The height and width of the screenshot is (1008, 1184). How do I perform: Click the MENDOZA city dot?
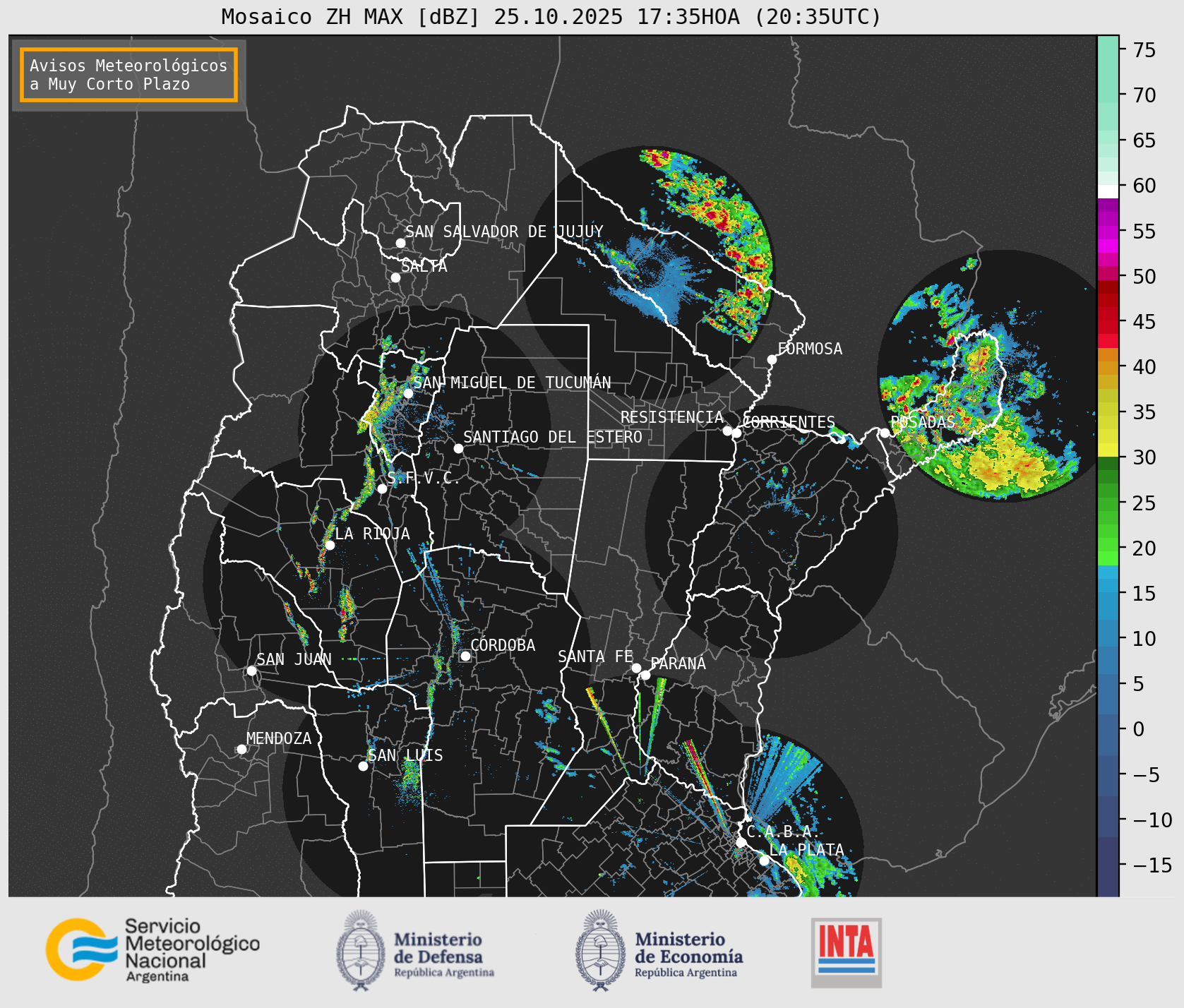point(241,749)
